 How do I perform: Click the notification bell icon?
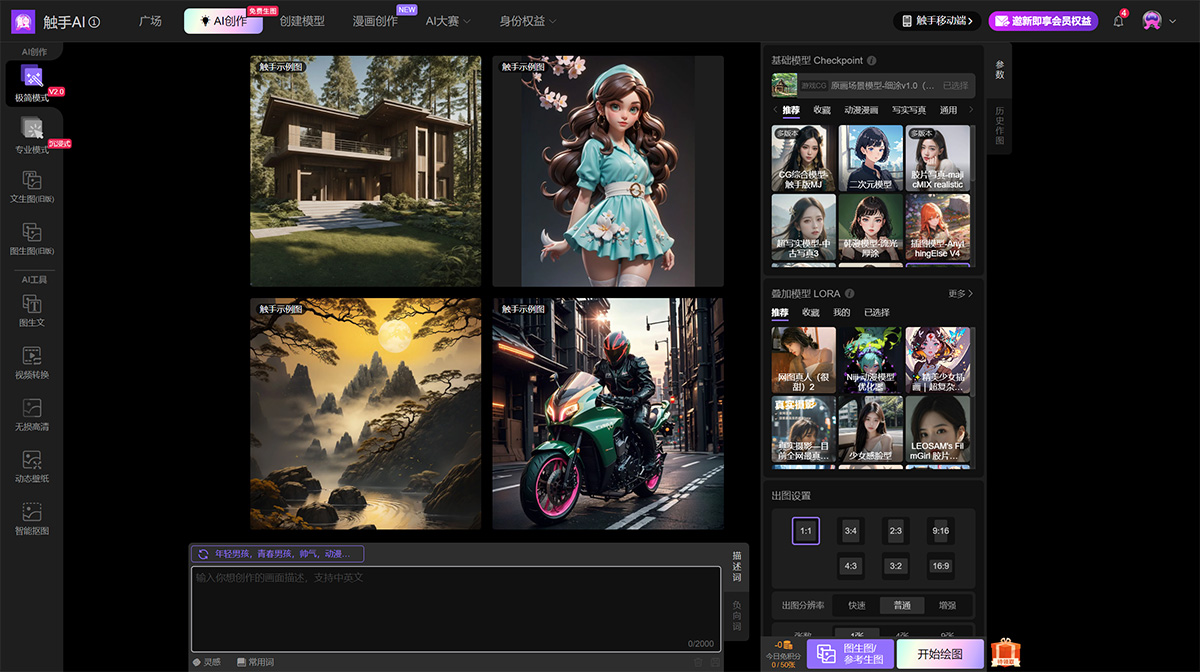coord(1118,21)
